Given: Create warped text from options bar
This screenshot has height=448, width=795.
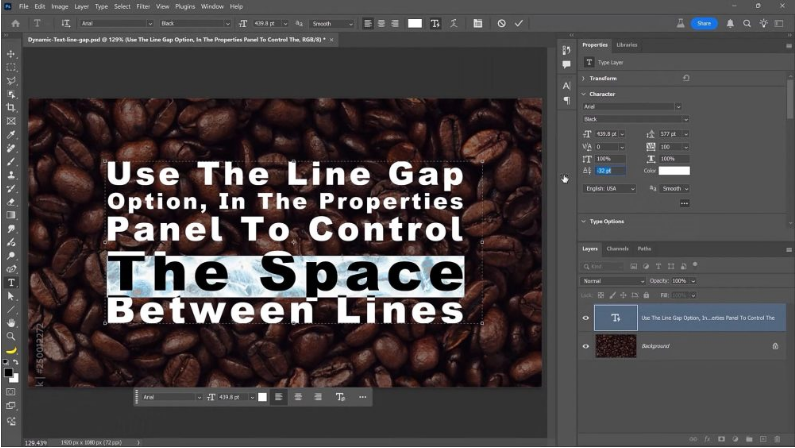Looking at the screenshot, I should (454, 23).
